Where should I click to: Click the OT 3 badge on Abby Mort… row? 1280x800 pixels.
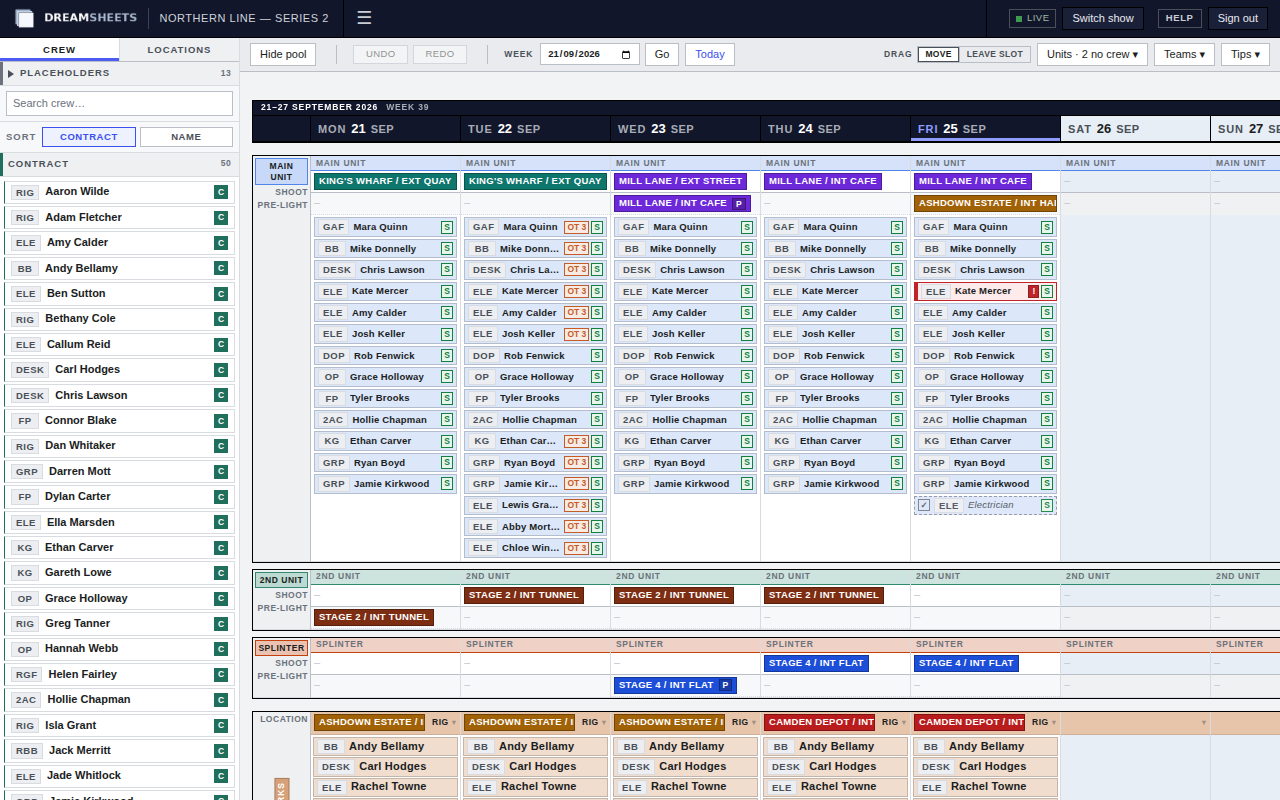coord(576,527)
